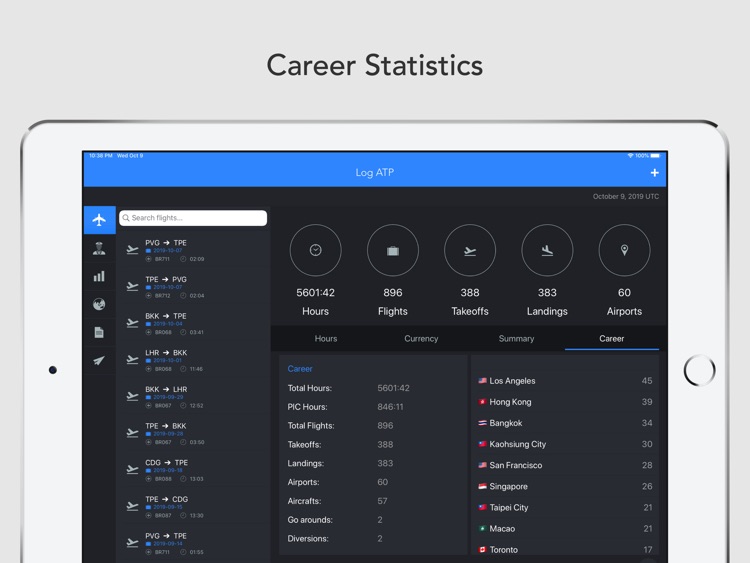Select the Career tab
The width and height of the screenshot is (750, 563).
[x=611, y=339]
